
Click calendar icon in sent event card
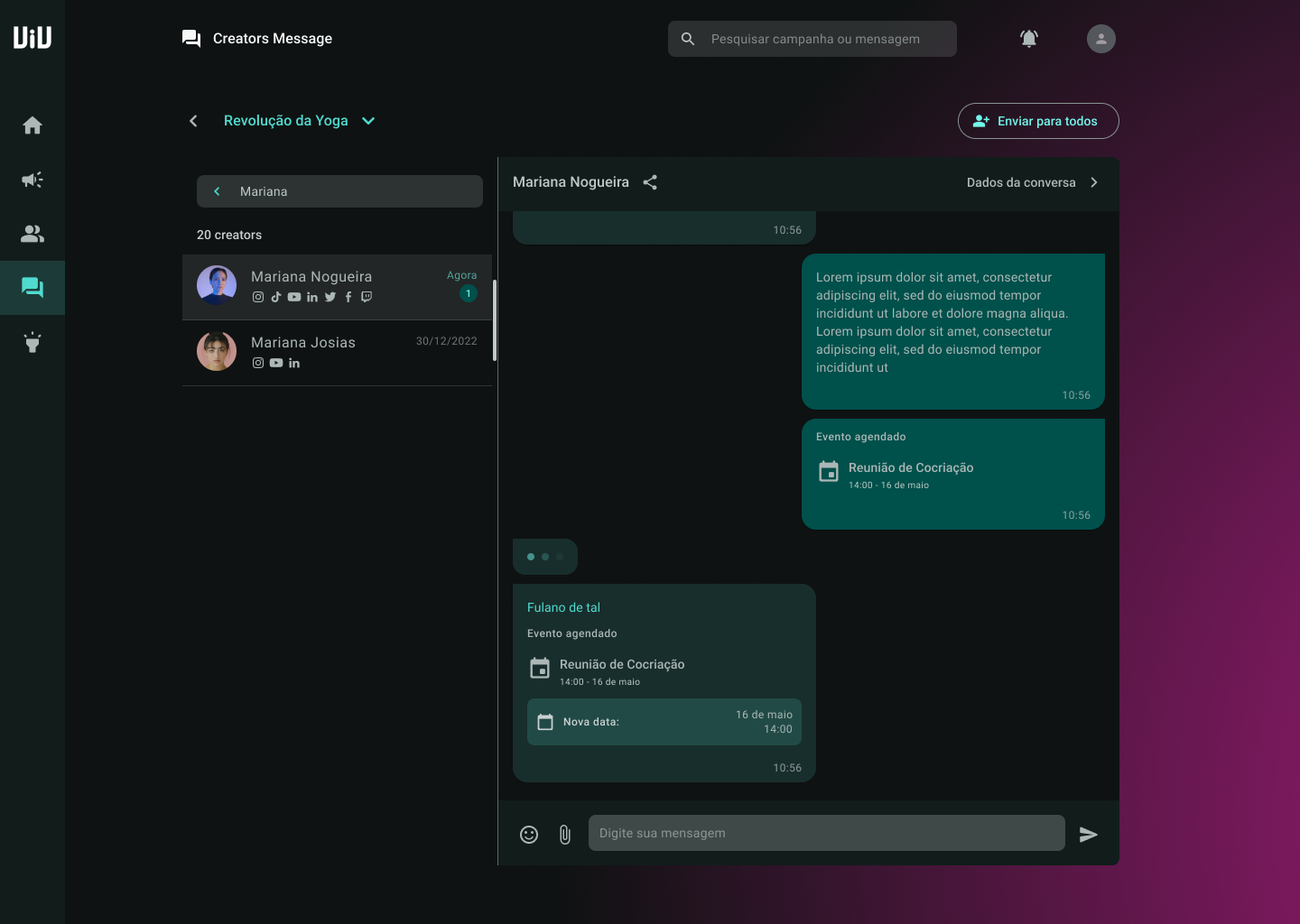tap(829, 471)
